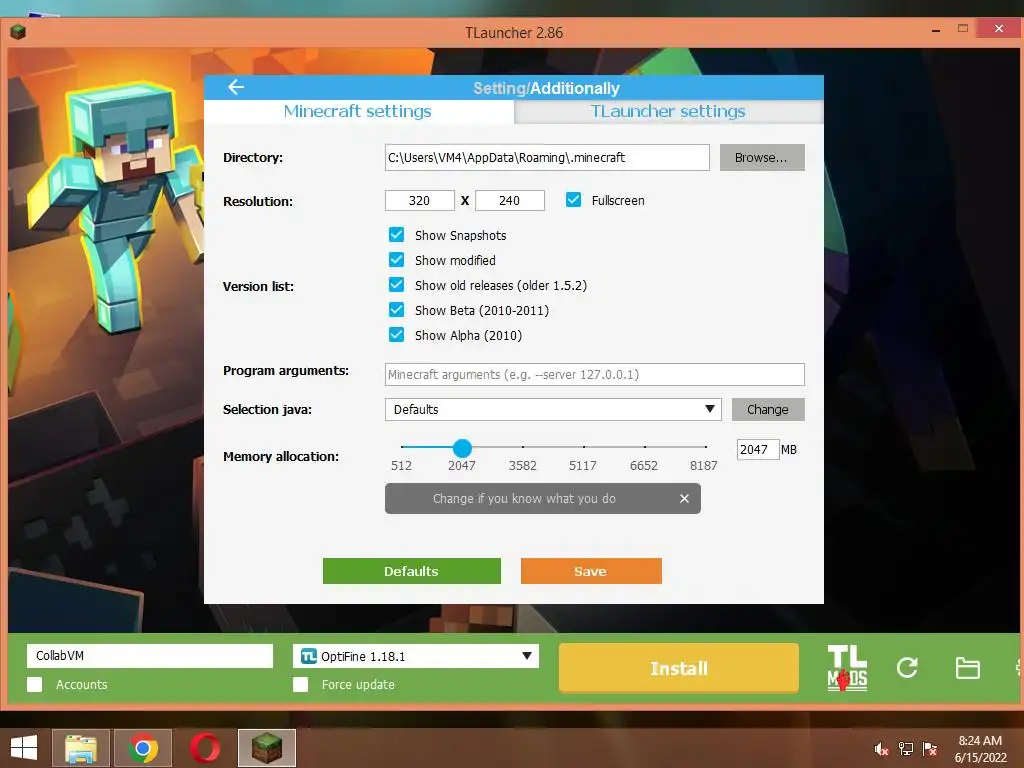The width and height of the screenshot is (1024, 768).
Task: Click the TLauncher cube icon in title bar
Action: pos(18,31)
